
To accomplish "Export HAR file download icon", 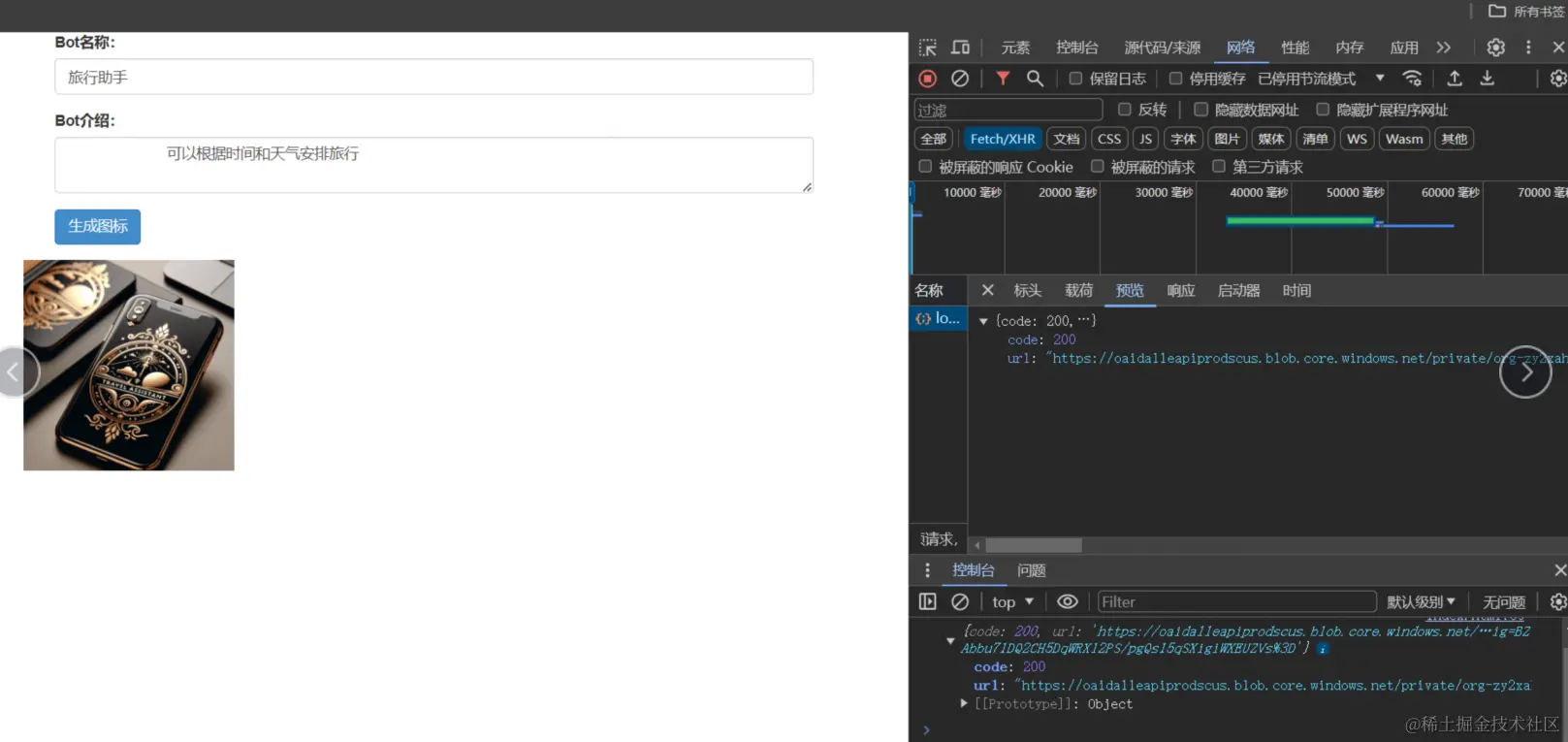I will (1487, 79).
